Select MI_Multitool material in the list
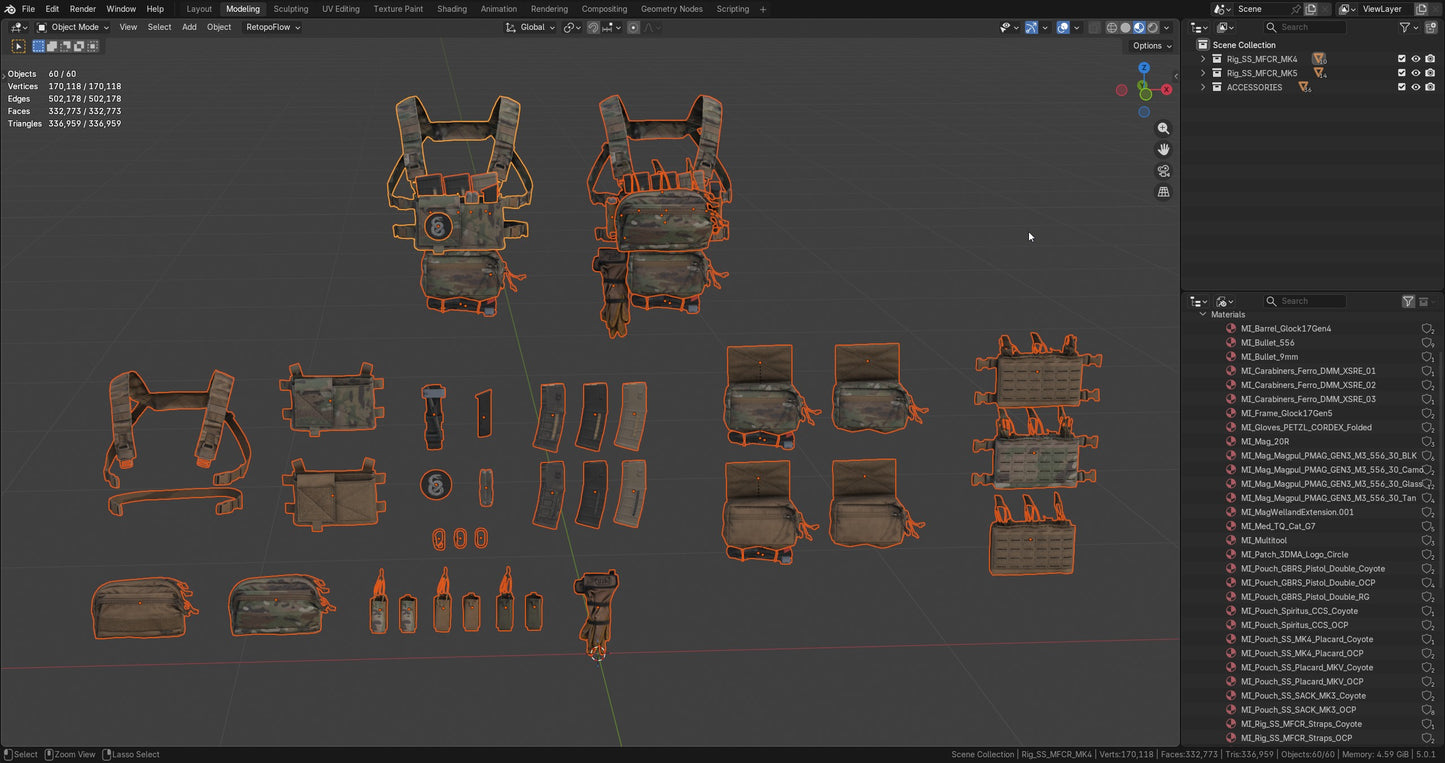The width and height of the screenshot is (1445, 763). coord(1263,540)
